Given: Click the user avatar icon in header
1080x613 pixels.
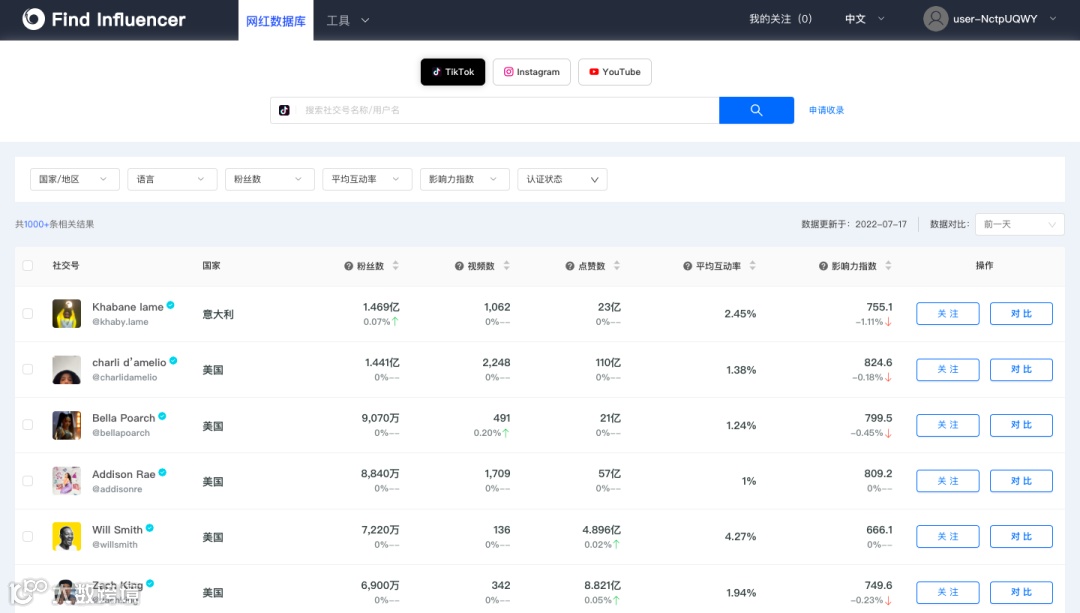Looking at the screenshot, I should click(x=935, y=19).
